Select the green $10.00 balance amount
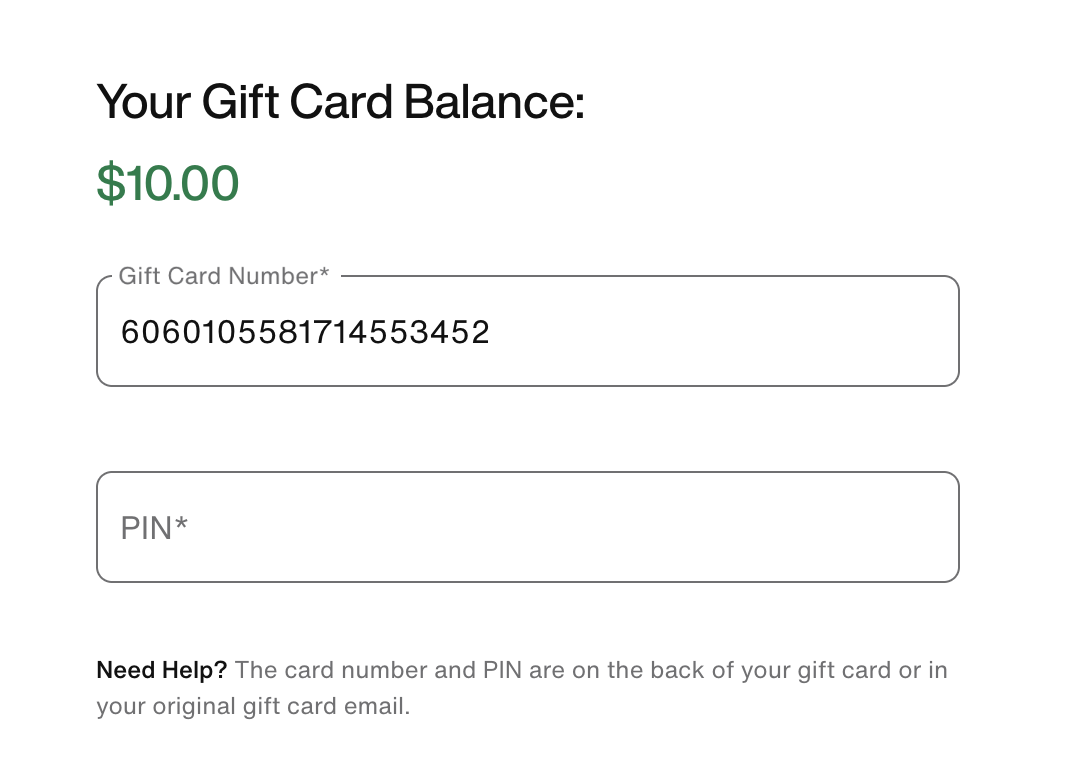This screenshot has height=768, width=1090. (x=168, y=183)
